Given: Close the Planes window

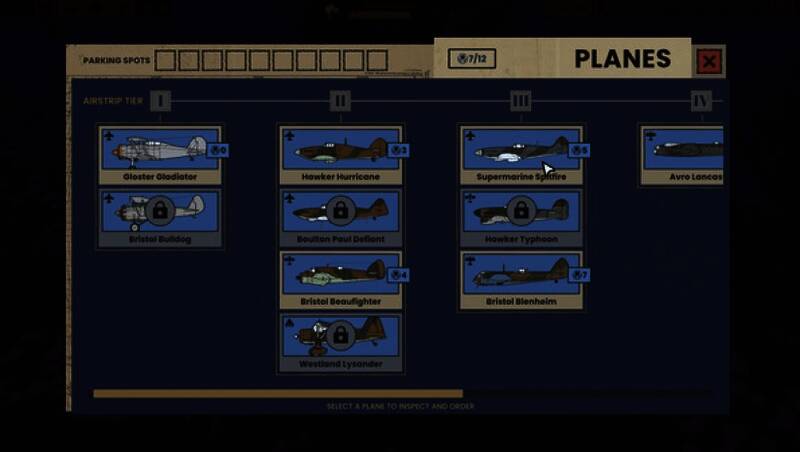Looking at the screenshot, I should coord(709,62).
